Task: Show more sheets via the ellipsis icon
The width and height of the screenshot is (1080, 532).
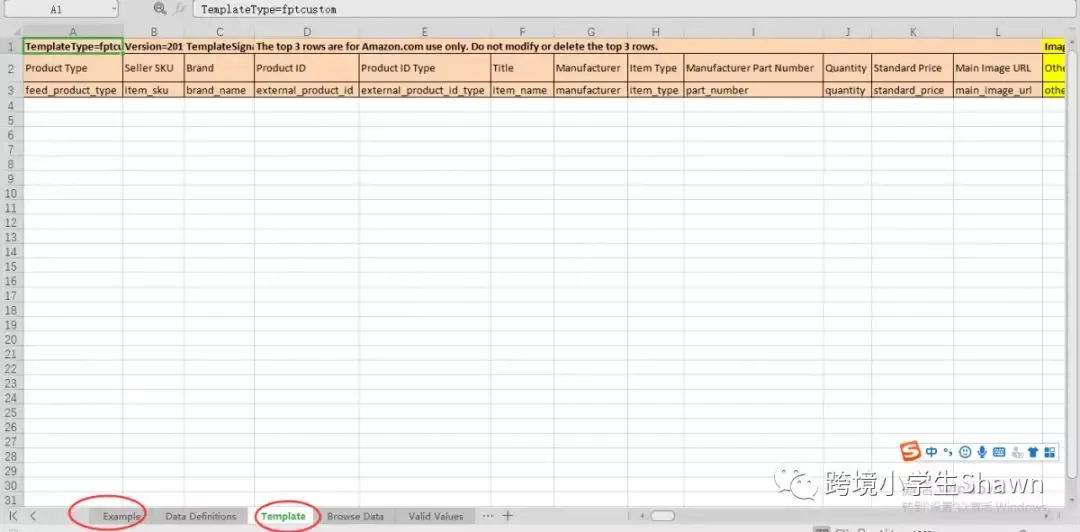Action: tap(488, 515)
